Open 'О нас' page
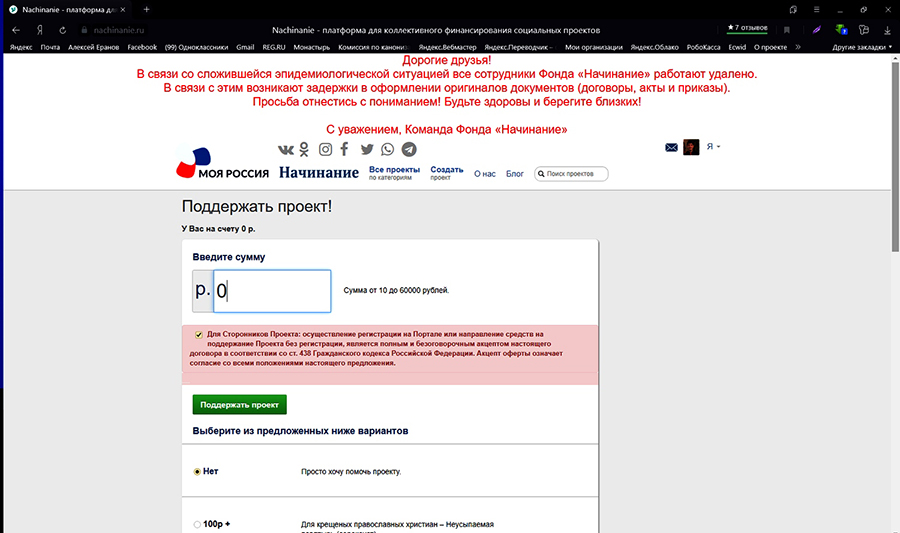900x533 pixels. pyautogui.click(x=484, y=174)
